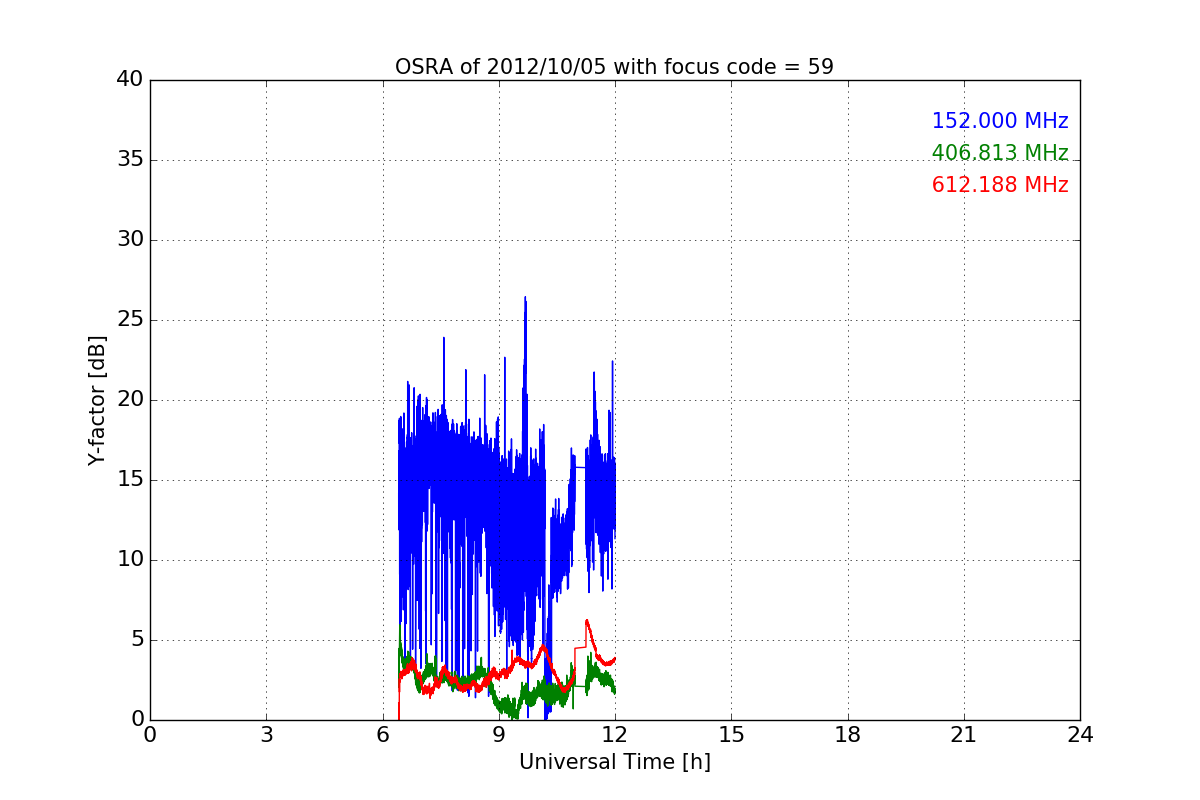
Task: Select the green '406.813 MHz' legend label
Action: [1000, 153]
